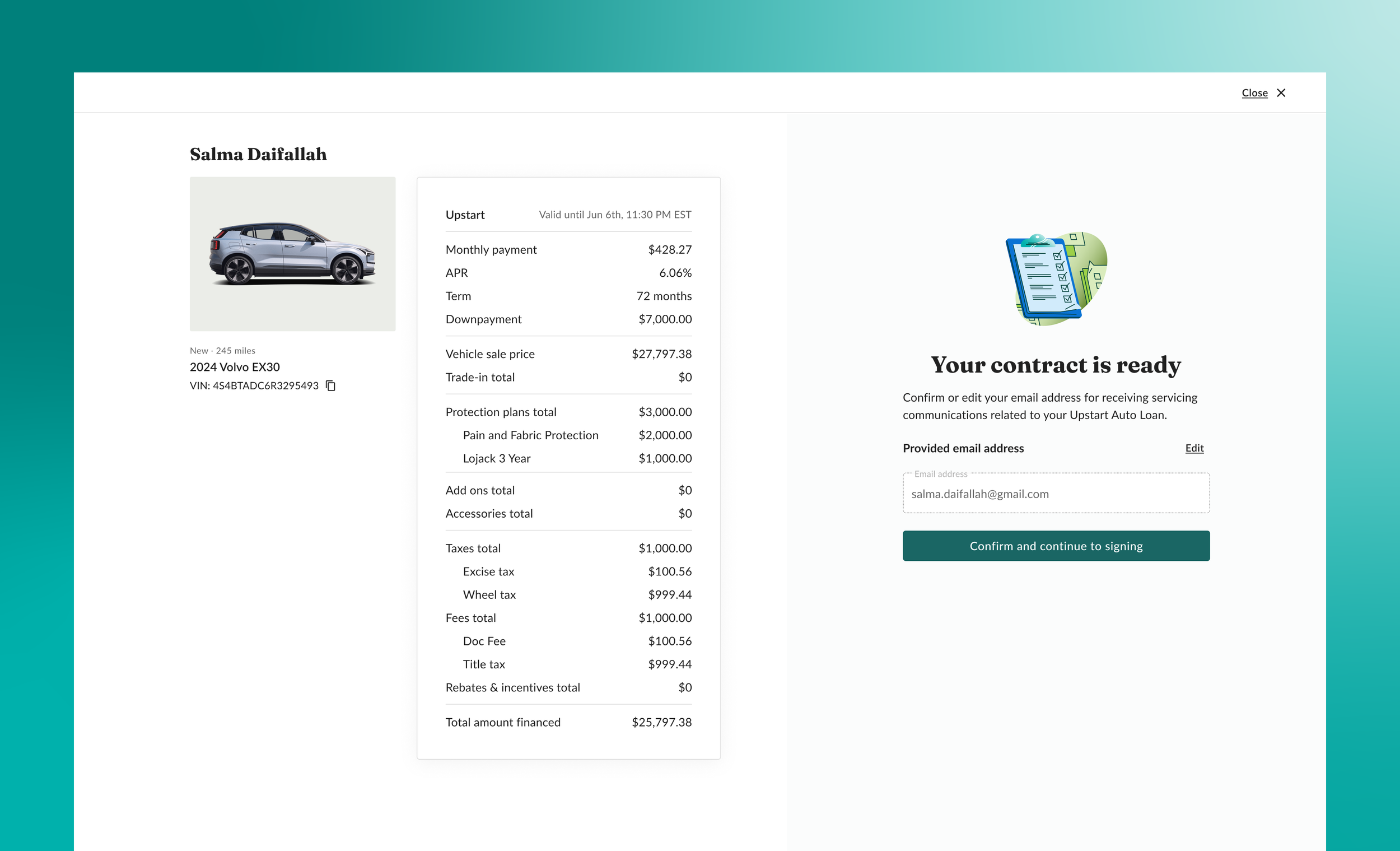This screenshot has height=851, width=1400.
Task: Open the Volvo EX30 car photo
Action: (293, 254)
